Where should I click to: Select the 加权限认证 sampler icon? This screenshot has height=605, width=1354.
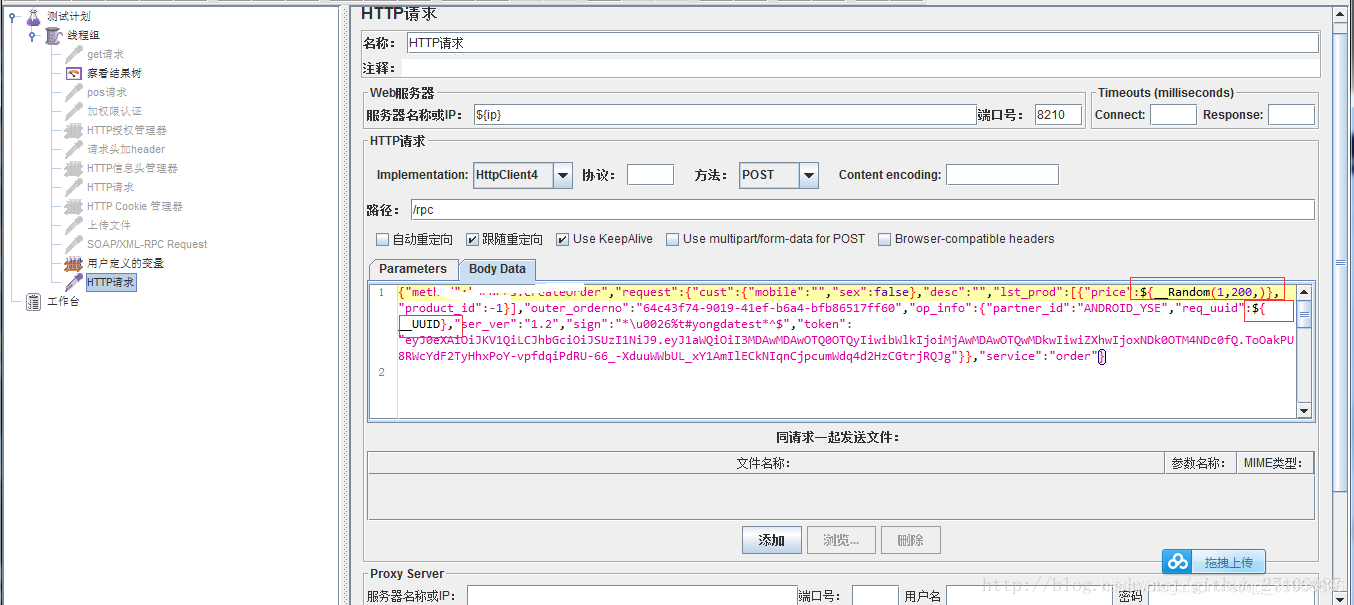[x=74, y=111]
